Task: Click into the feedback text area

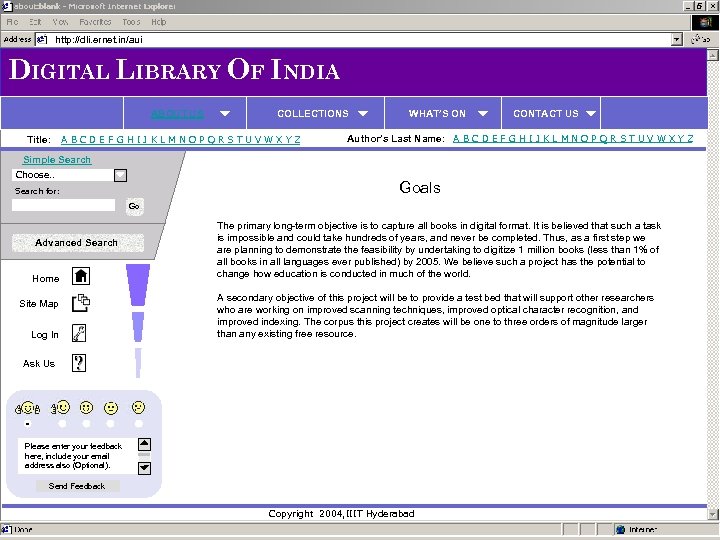Action: pos(78,456)
